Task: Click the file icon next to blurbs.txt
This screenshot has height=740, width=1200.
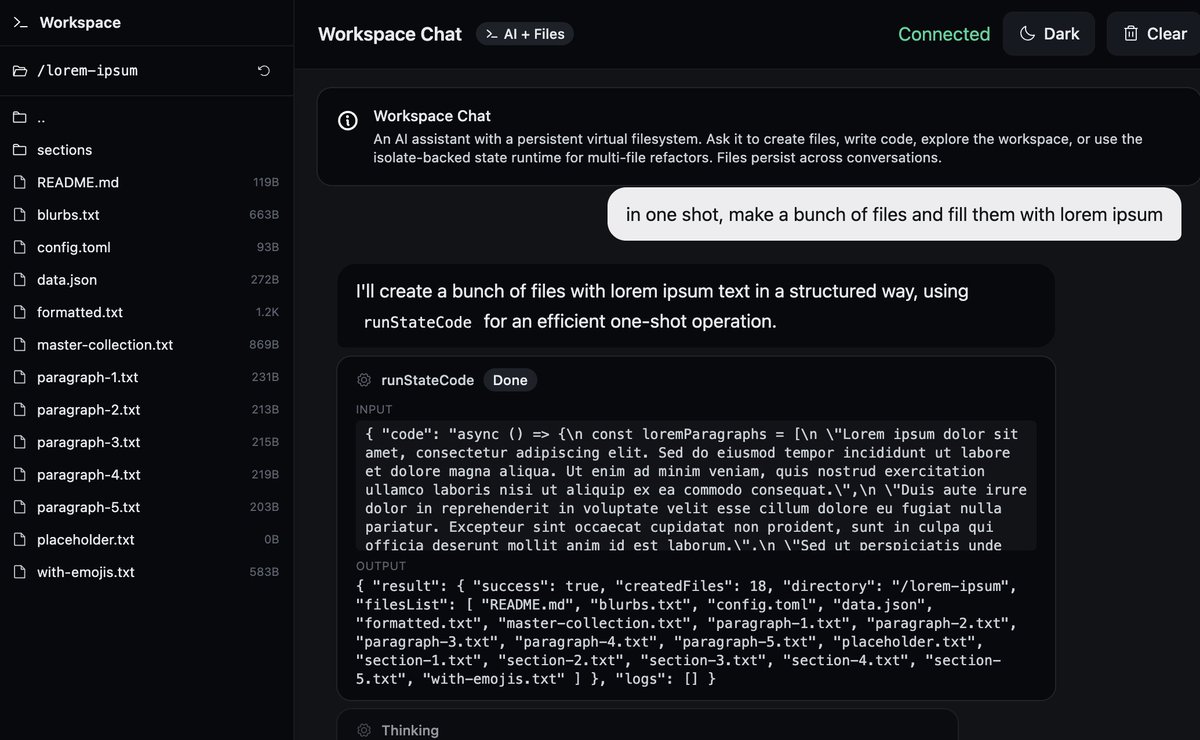Action: click(20, 215)
